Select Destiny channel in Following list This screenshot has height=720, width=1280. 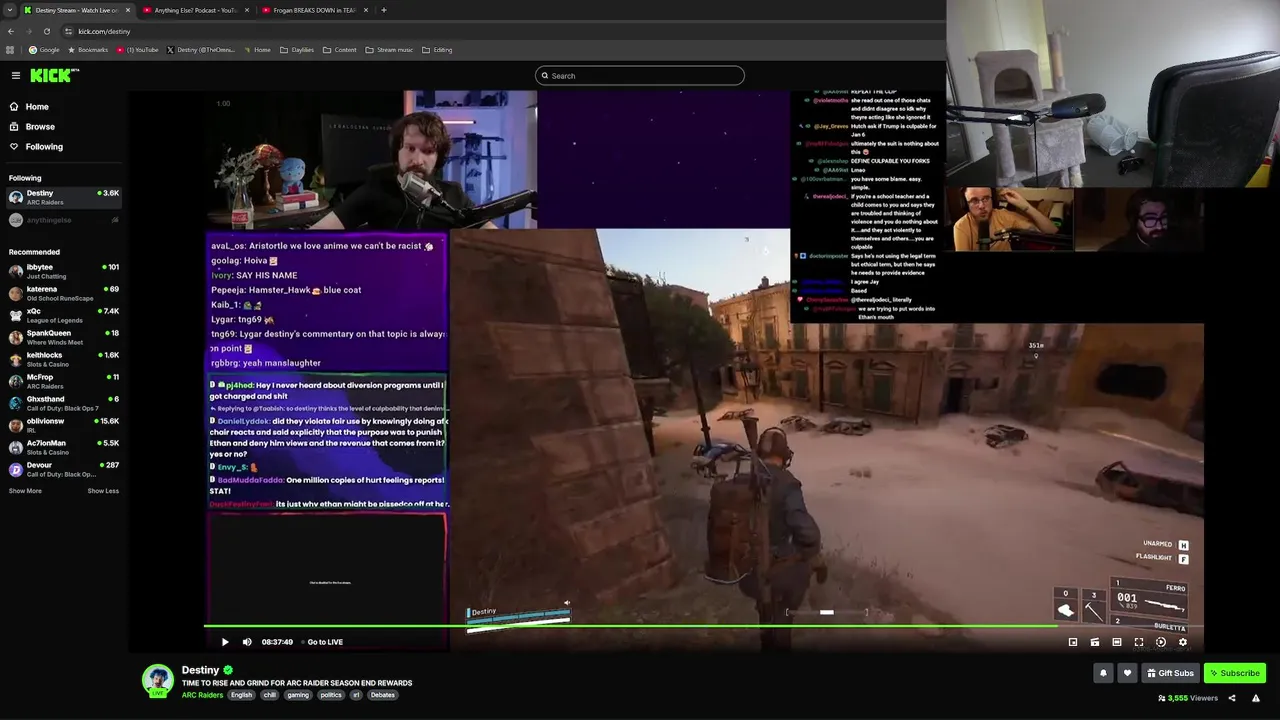point(63,197)
